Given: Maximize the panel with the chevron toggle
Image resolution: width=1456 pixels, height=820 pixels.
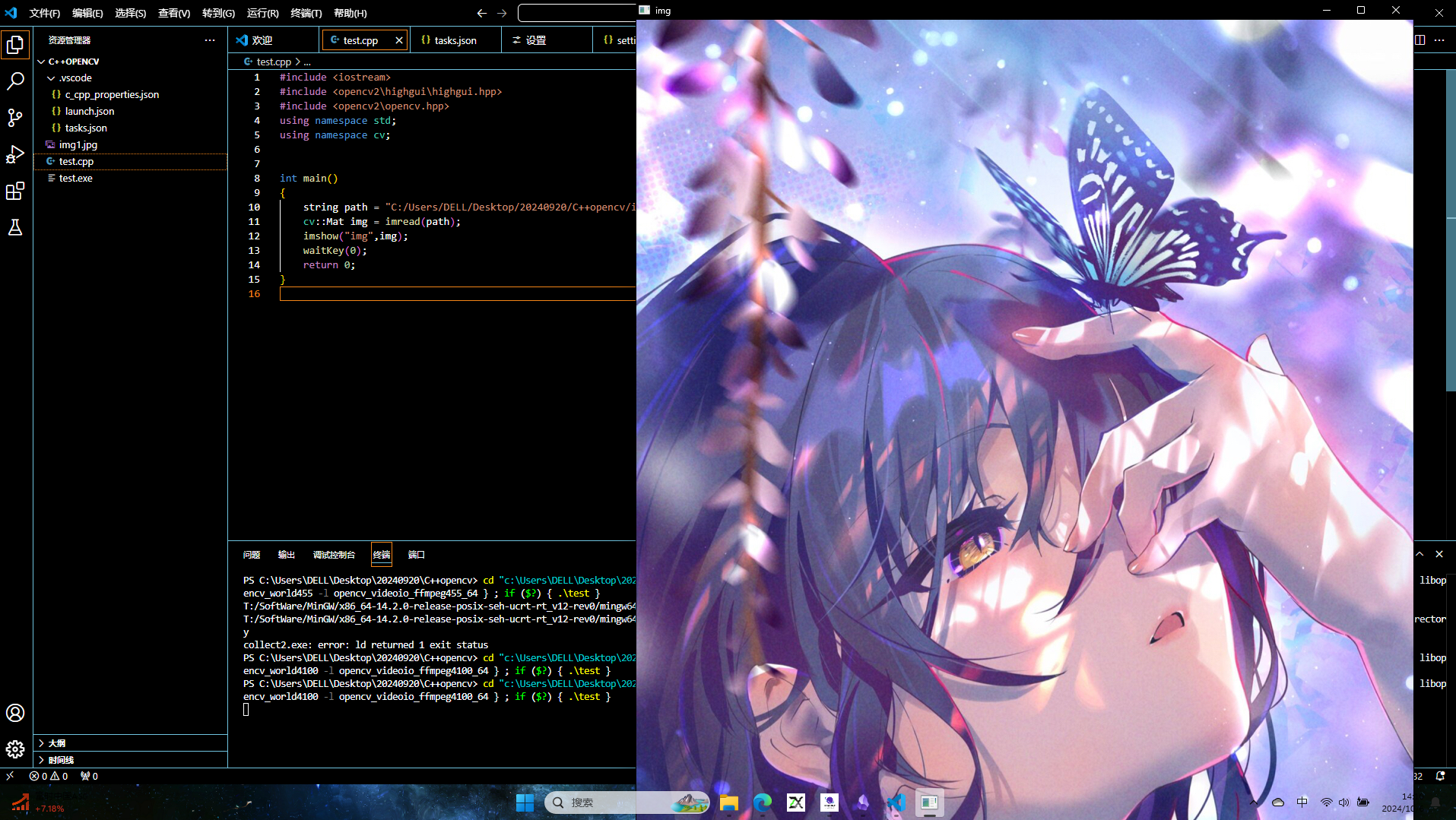Looking at the screenshot, I should [1420, 554].
